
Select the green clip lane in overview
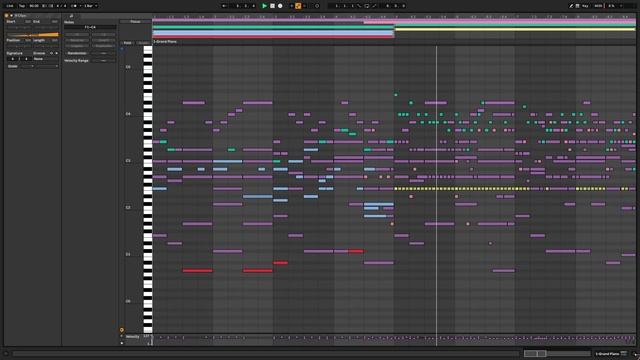point(273,27)
